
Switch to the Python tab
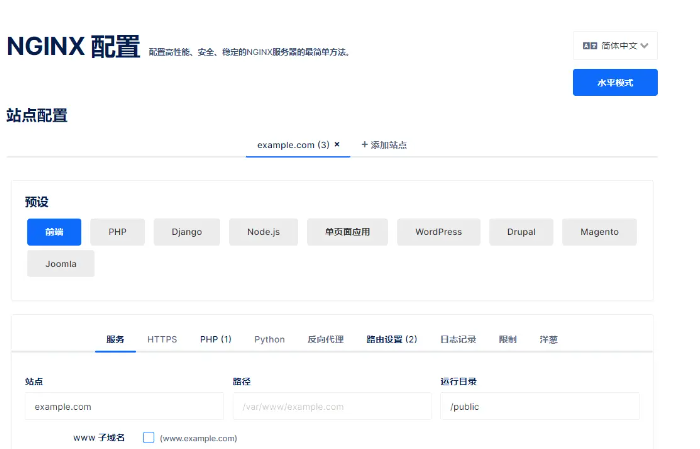pyautogui.click(x=269, y=340)
